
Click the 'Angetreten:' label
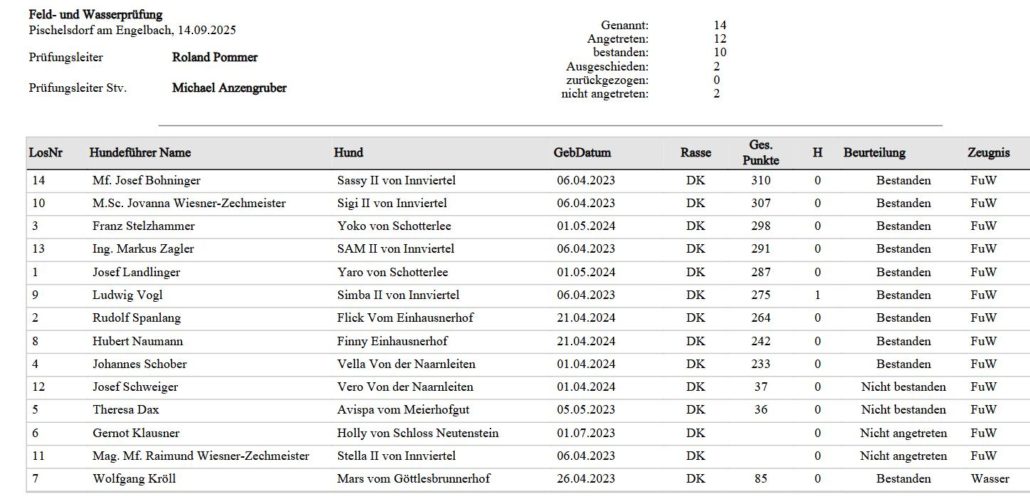click(617, 39)
